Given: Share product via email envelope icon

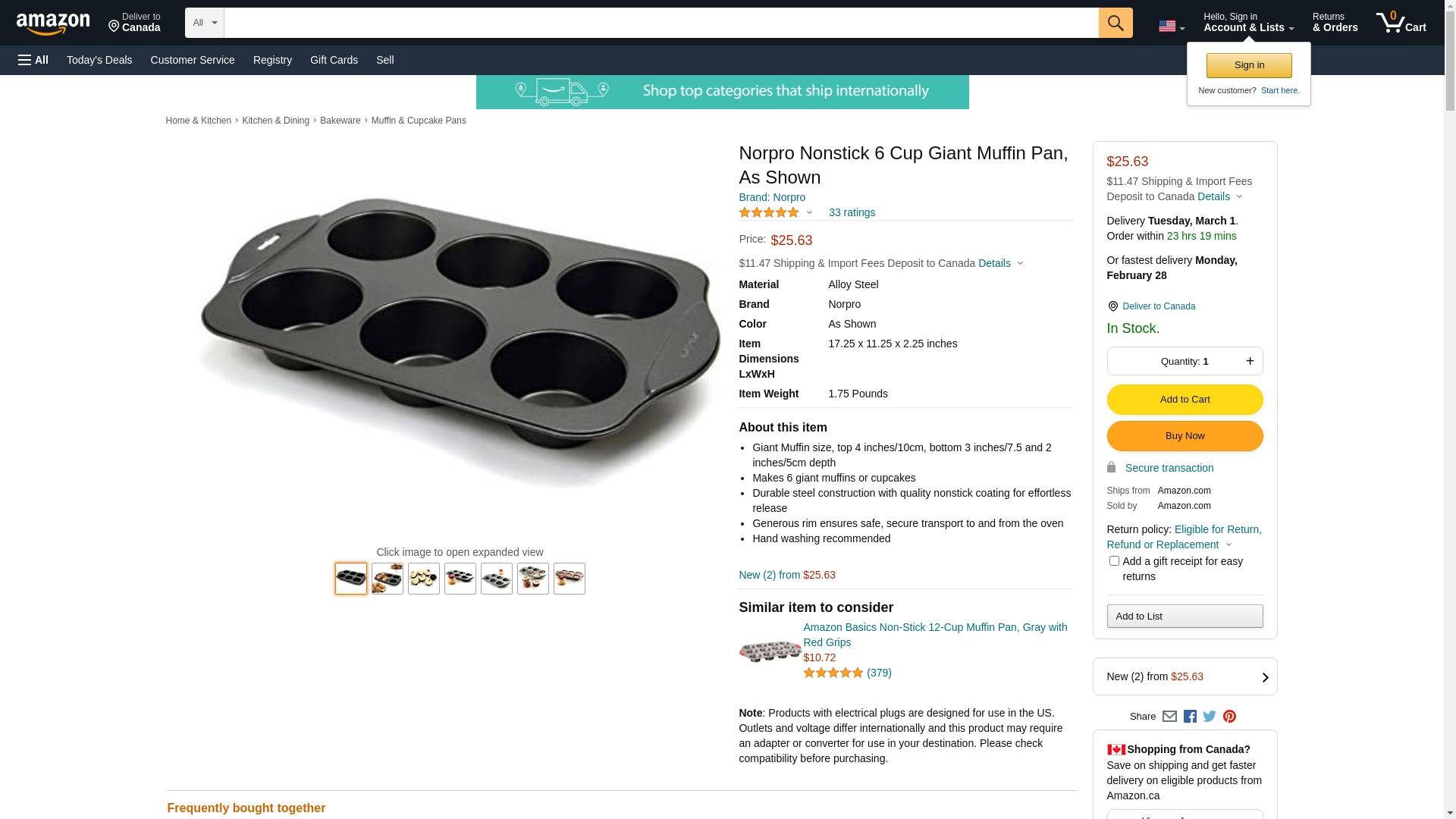Looking at the screenshot, I should [x=1169, y=717].
